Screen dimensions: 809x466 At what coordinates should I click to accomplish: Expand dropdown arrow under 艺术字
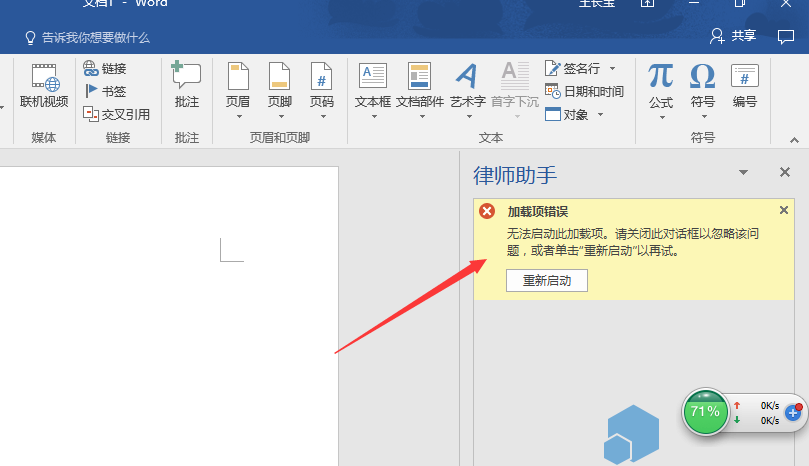(470, 117)
